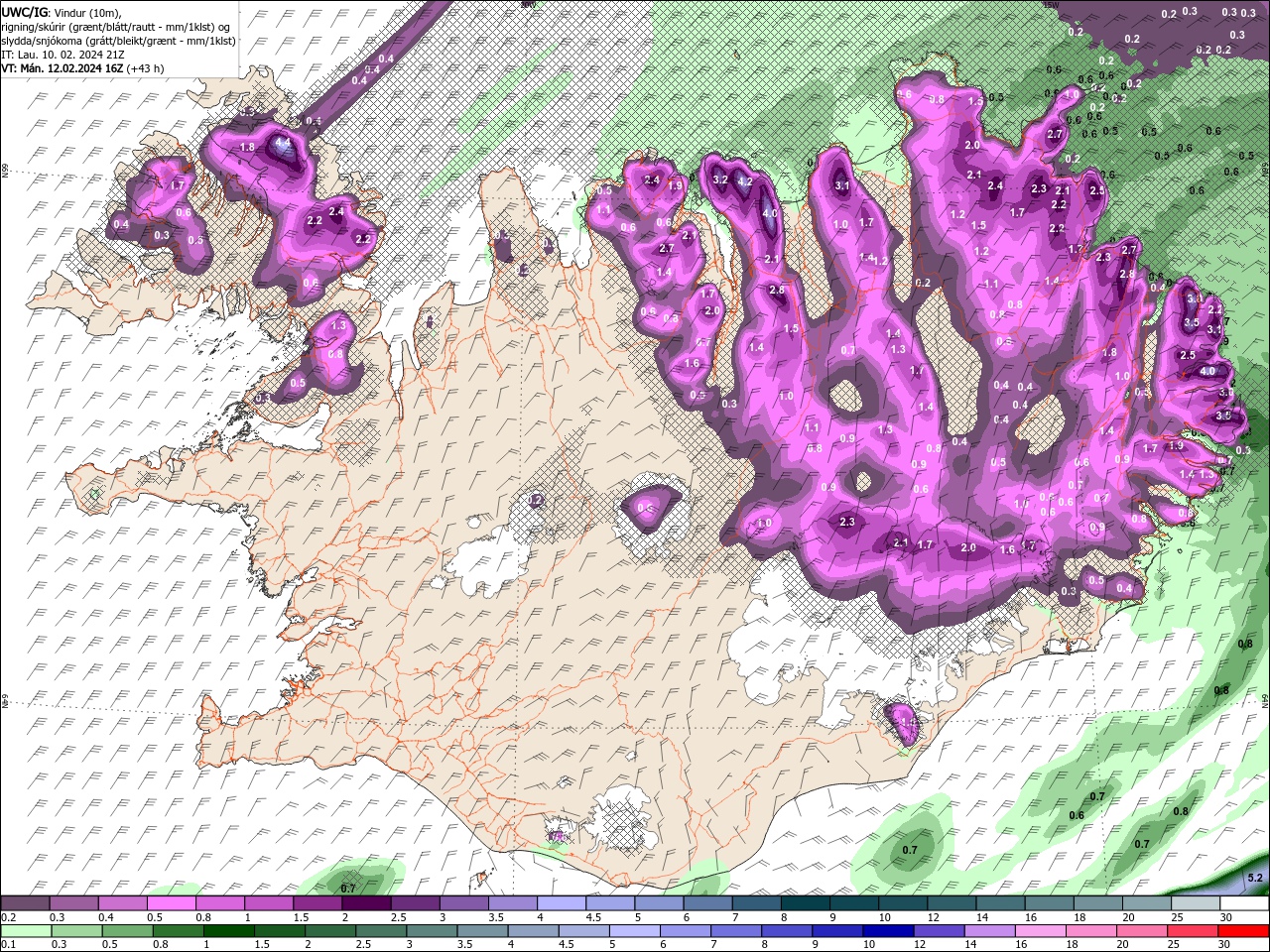Pick the bright red 30 swatch in rain legend
The image size is (1270, 952).
1244,931
